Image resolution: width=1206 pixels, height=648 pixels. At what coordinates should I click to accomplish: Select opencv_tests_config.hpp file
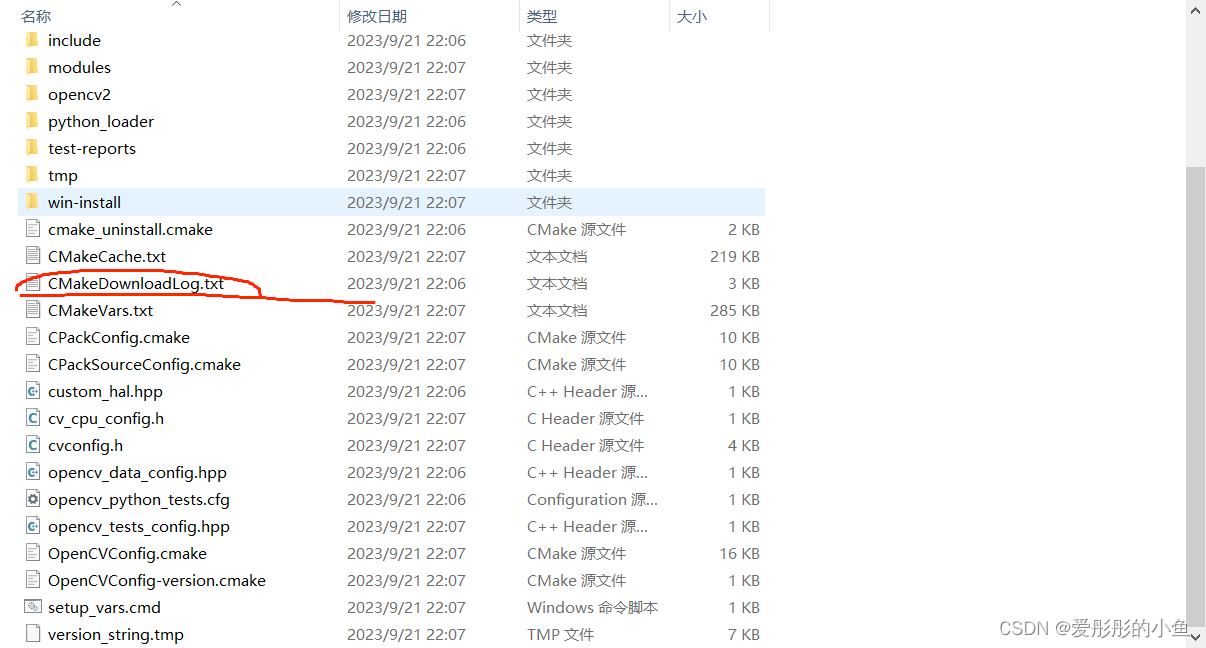click(x=391, y=526)
